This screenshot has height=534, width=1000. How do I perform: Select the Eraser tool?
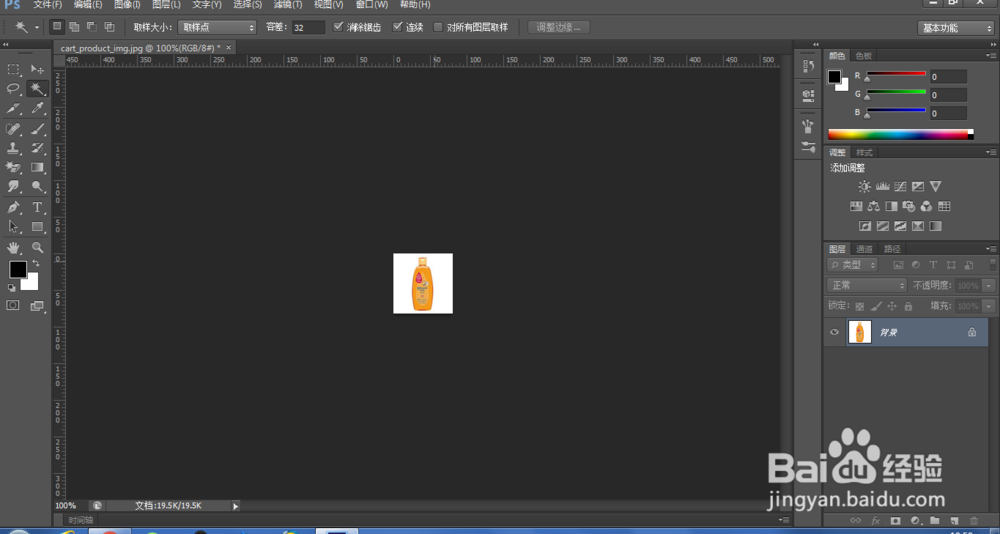coord(13,167)
